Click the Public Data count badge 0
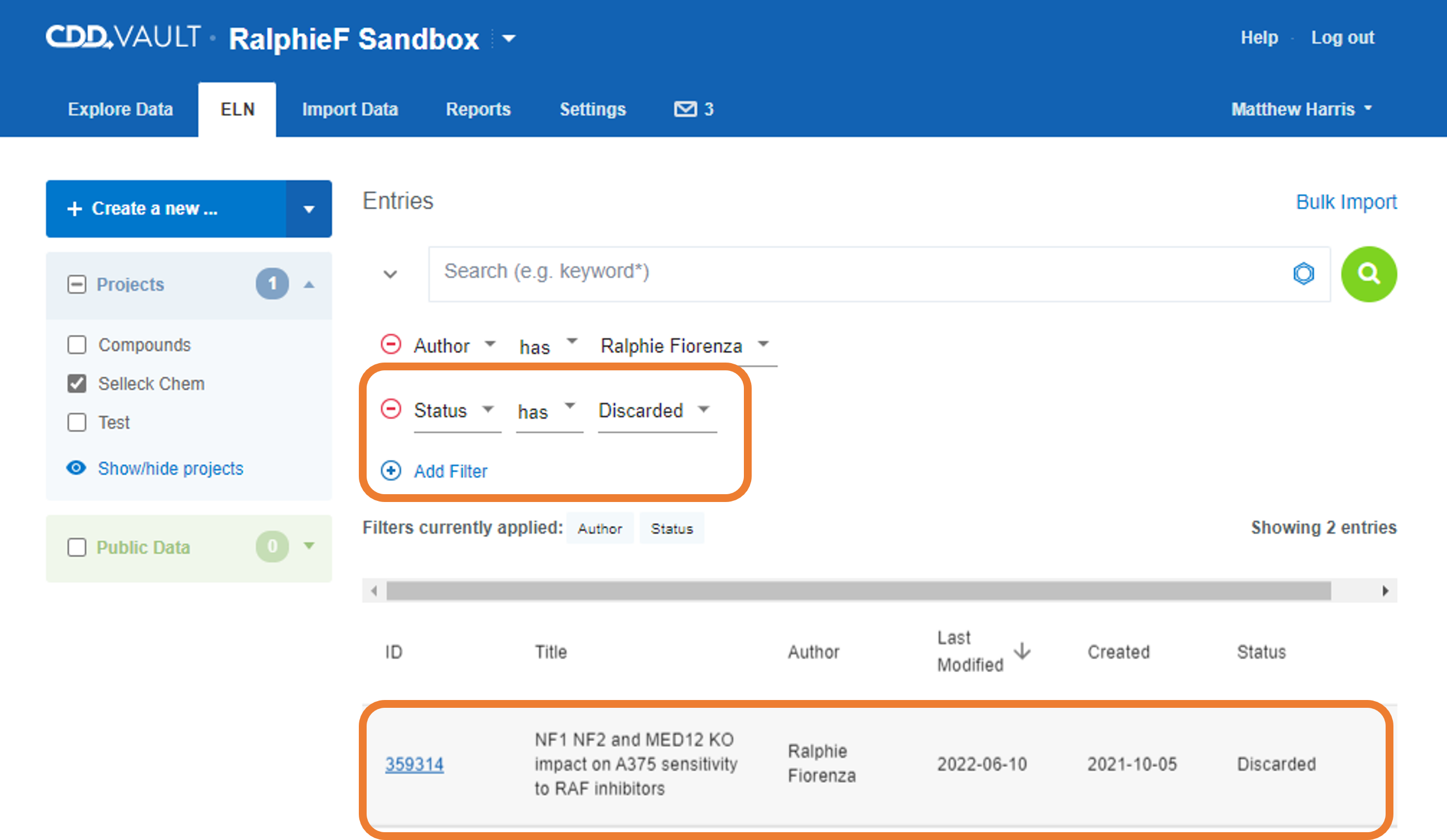The image size is (1447, 840). click(x=272, y=546)
